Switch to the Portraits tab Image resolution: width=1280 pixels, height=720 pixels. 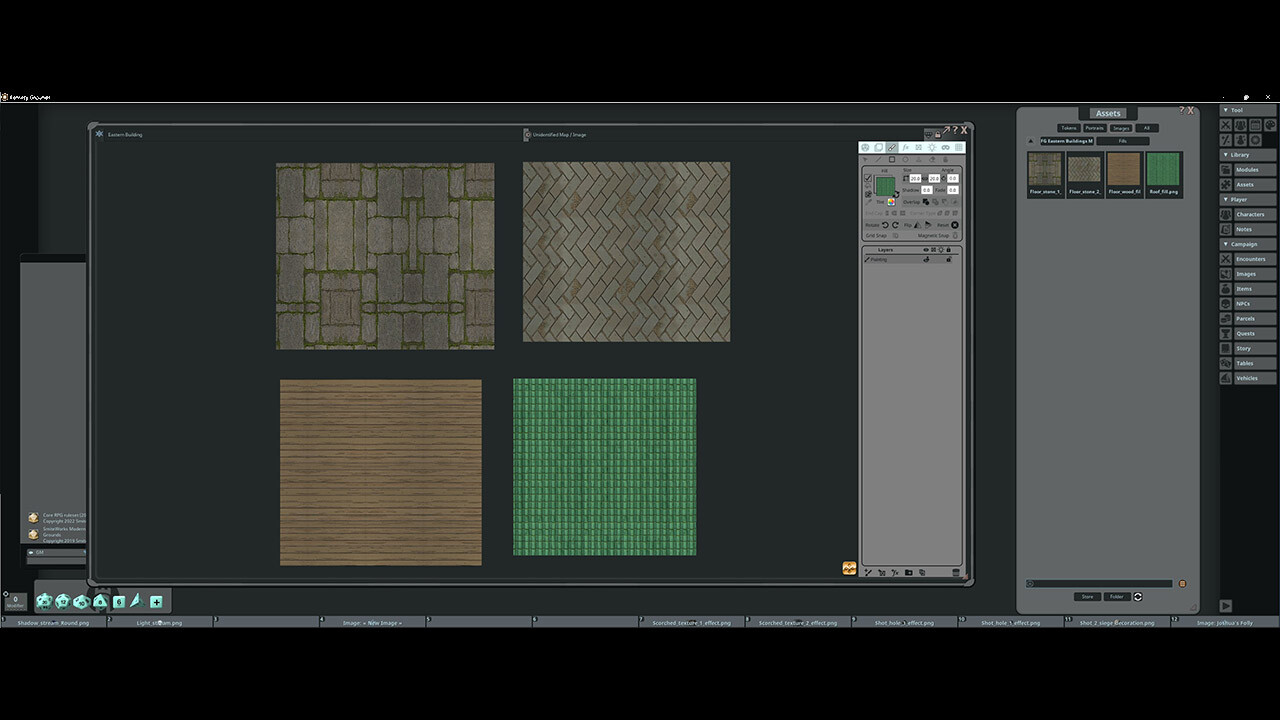tap(1095, 128)
